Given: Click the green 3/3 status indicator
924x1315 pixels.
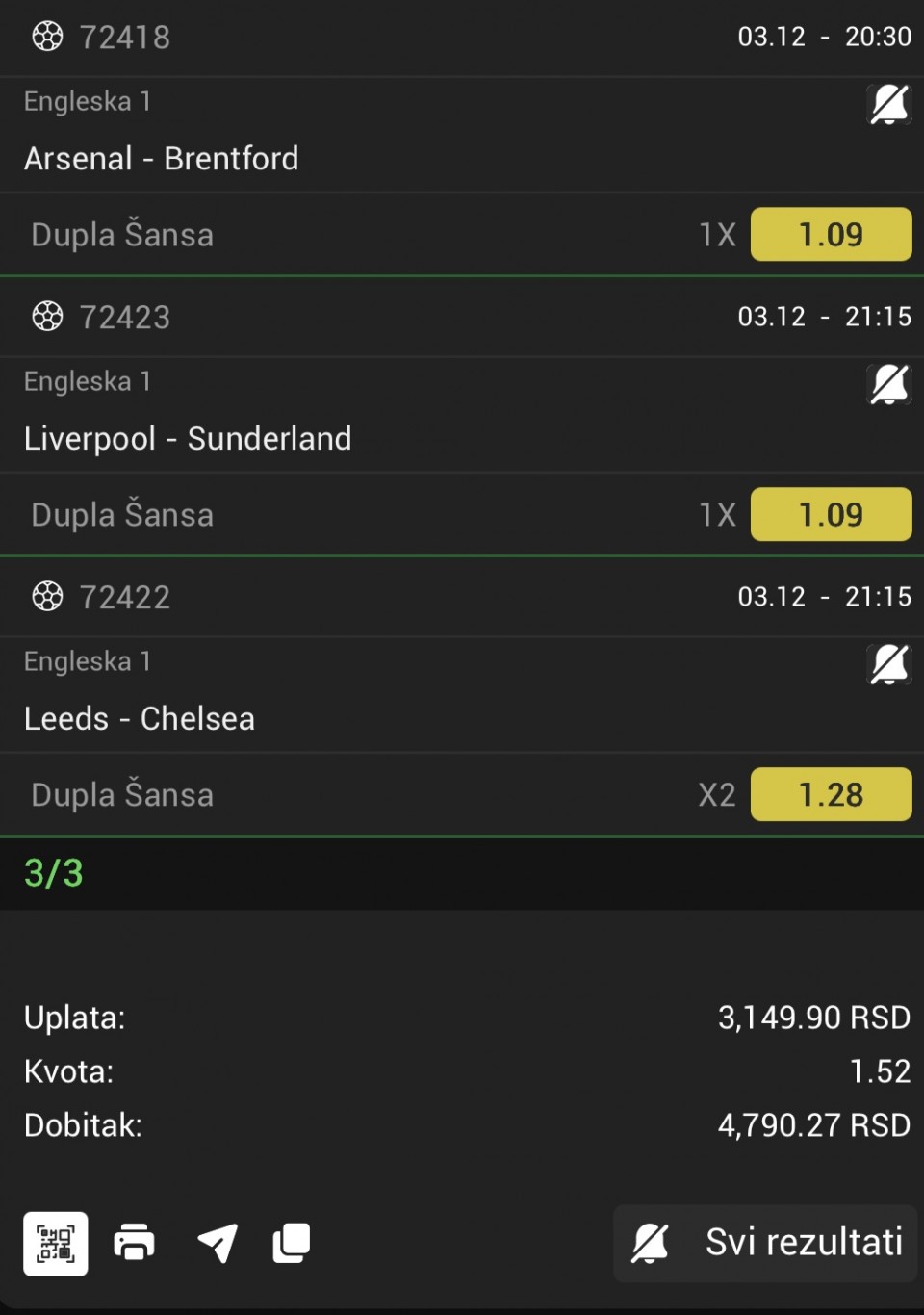Looking at the screenshot, I should 54,873.
